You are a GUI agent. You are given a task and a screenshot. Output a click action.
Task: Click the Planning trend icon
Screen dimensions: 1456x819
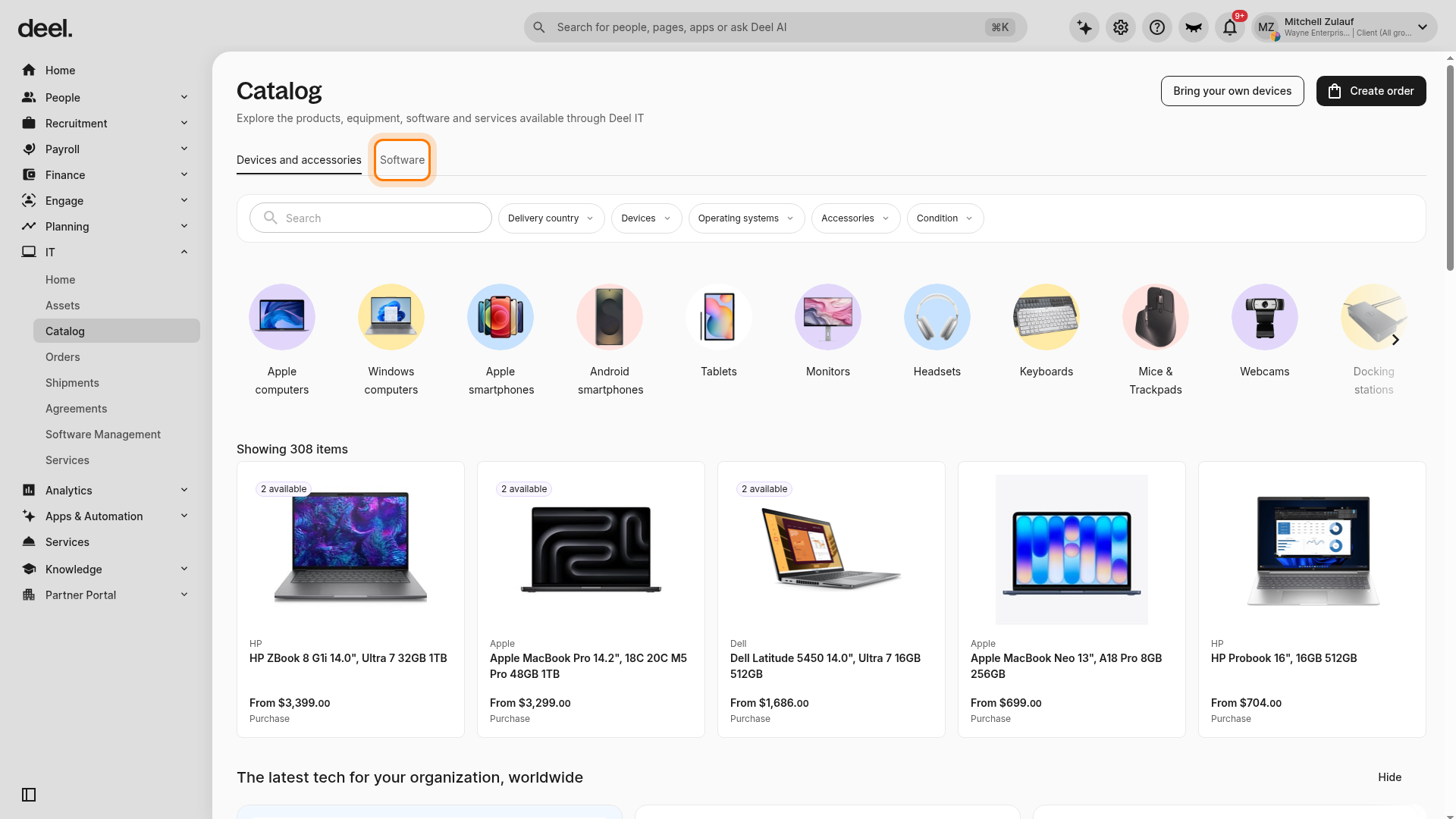tap(29, 226)
